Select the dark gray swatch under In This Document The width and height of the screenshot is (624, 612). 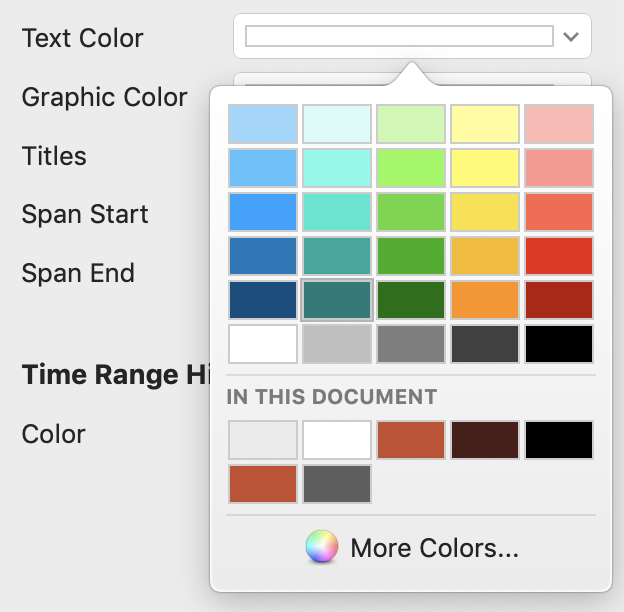[x=337, y=484]
